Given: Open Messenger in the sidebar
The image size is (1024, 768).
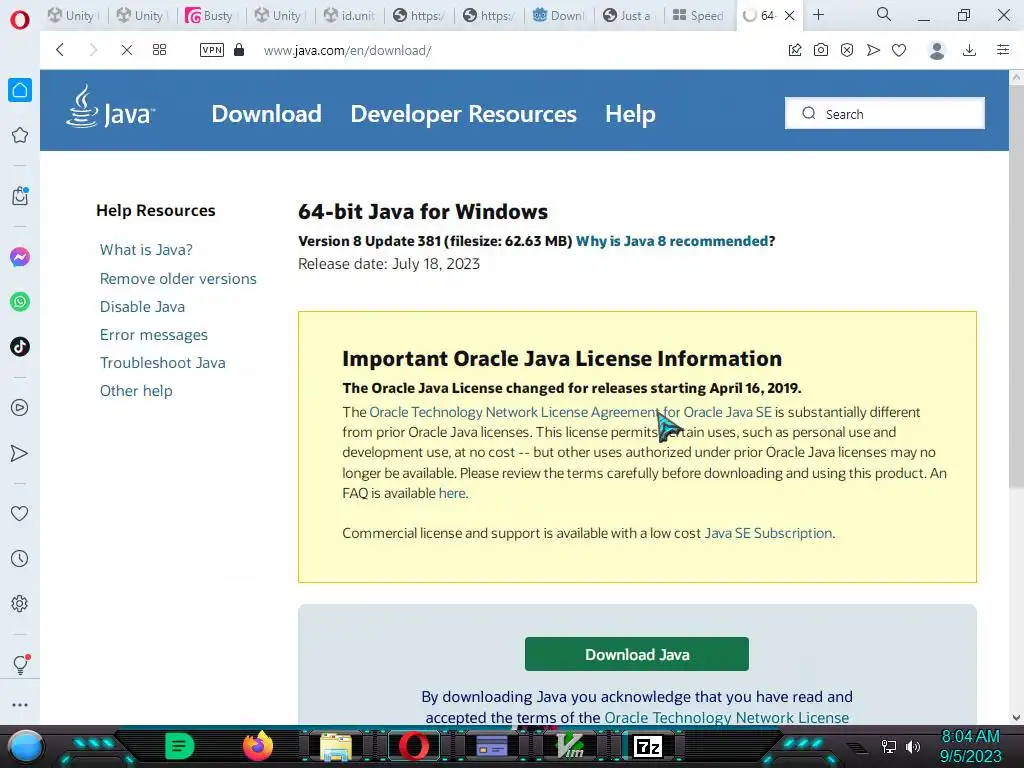Looking at the screenshot, I should (x=20, y=257).
